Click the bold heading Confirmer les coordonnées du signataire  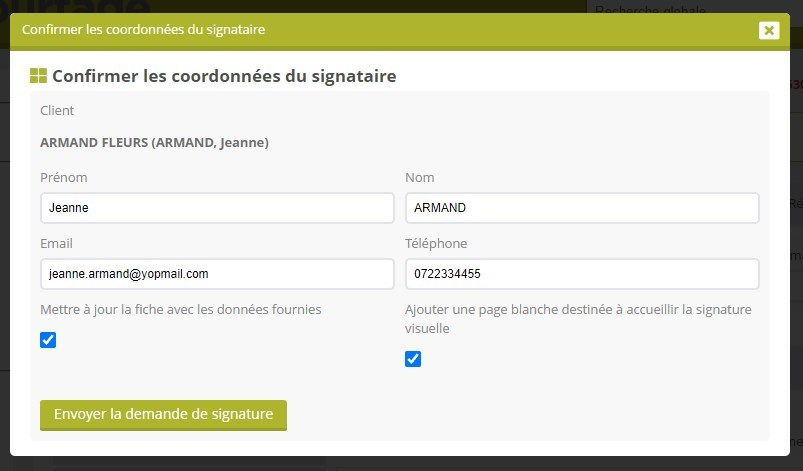224,76
